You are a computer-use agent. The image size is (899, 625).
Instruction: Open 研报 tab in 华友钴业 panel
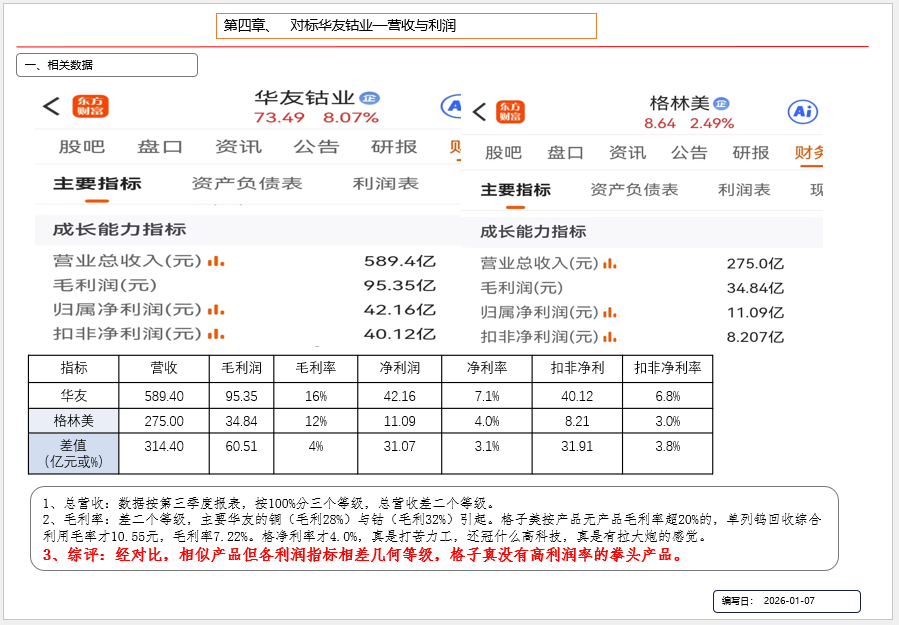pyautogui.click(x=394, y=147)
